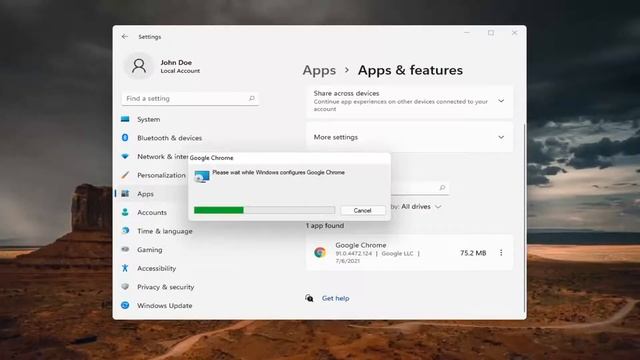Viewport: 640px width, 360px height.
Task: Click the Accounts person icon in the sidebar
Action: [125, 212]
